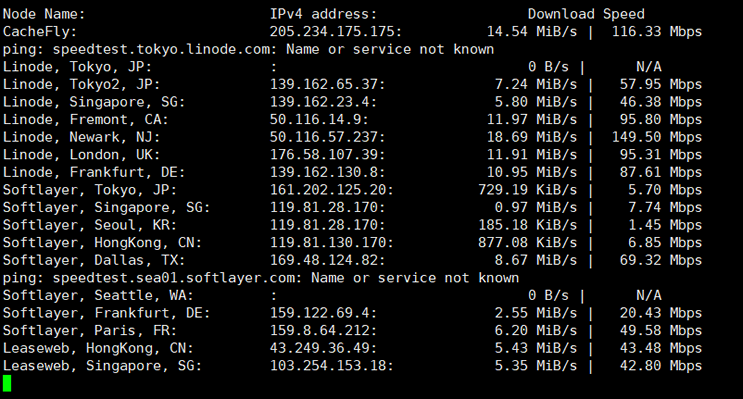Click the Download Speed column header
The width and height of the screenshot is (743, 399).
pos(586,14)
